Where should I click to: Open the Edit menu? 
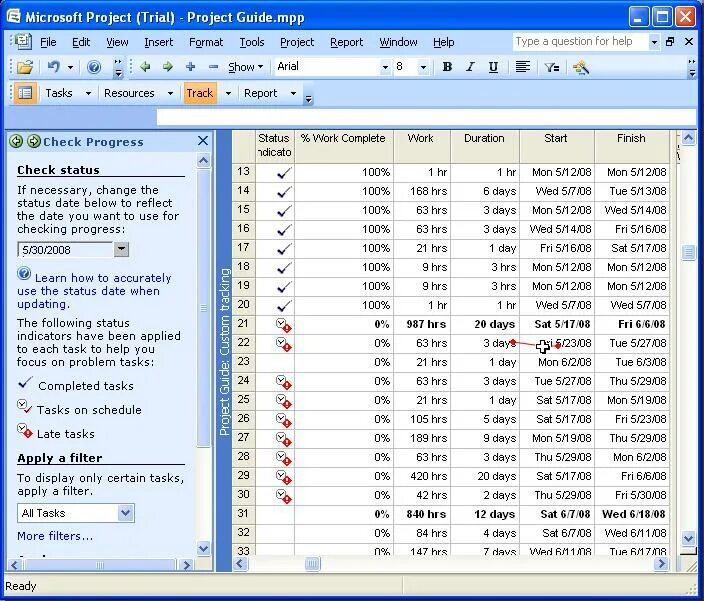coord(81,42)
